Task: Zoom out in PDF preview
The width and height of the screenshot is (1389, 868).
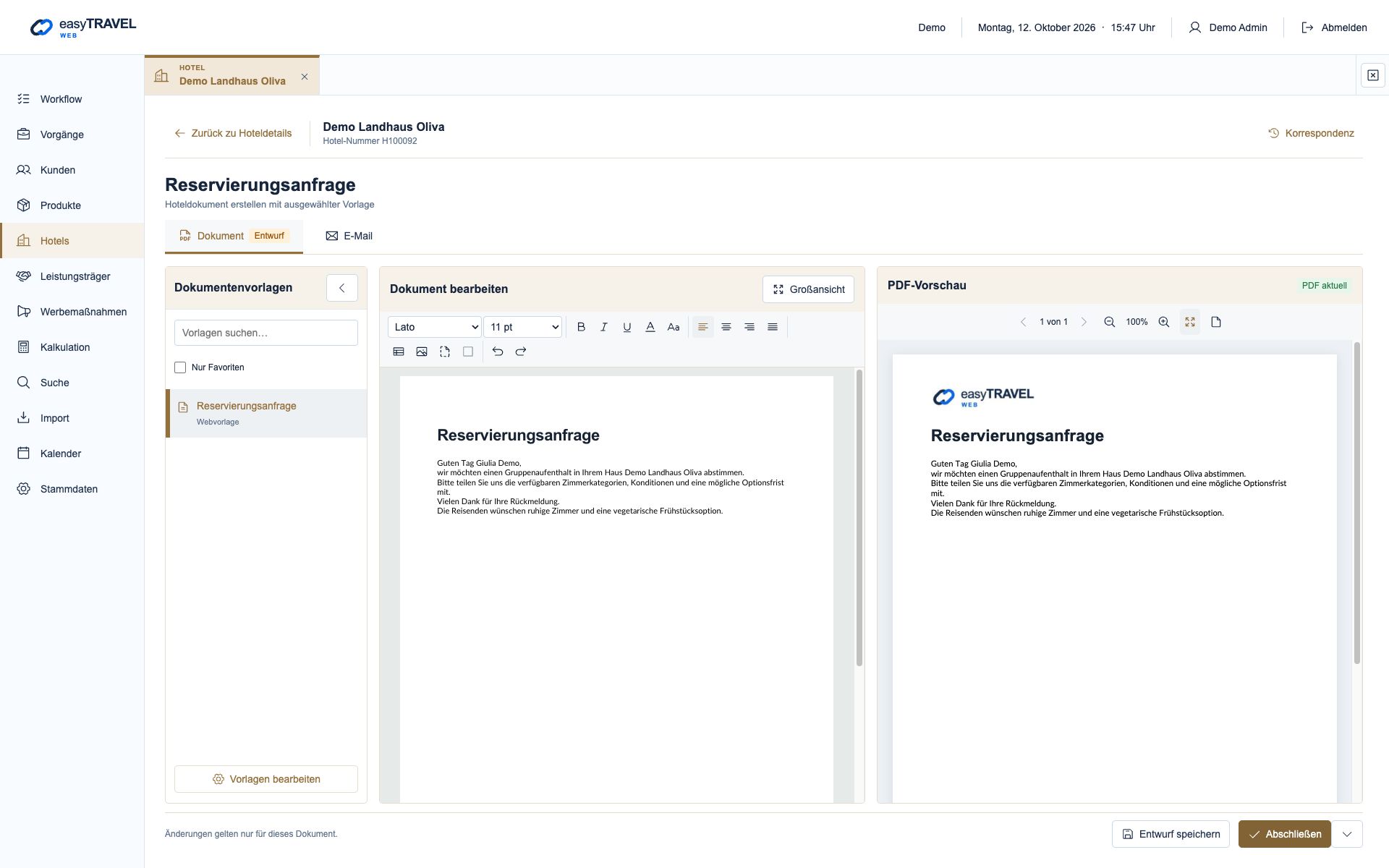Action: coord(1109,322)
